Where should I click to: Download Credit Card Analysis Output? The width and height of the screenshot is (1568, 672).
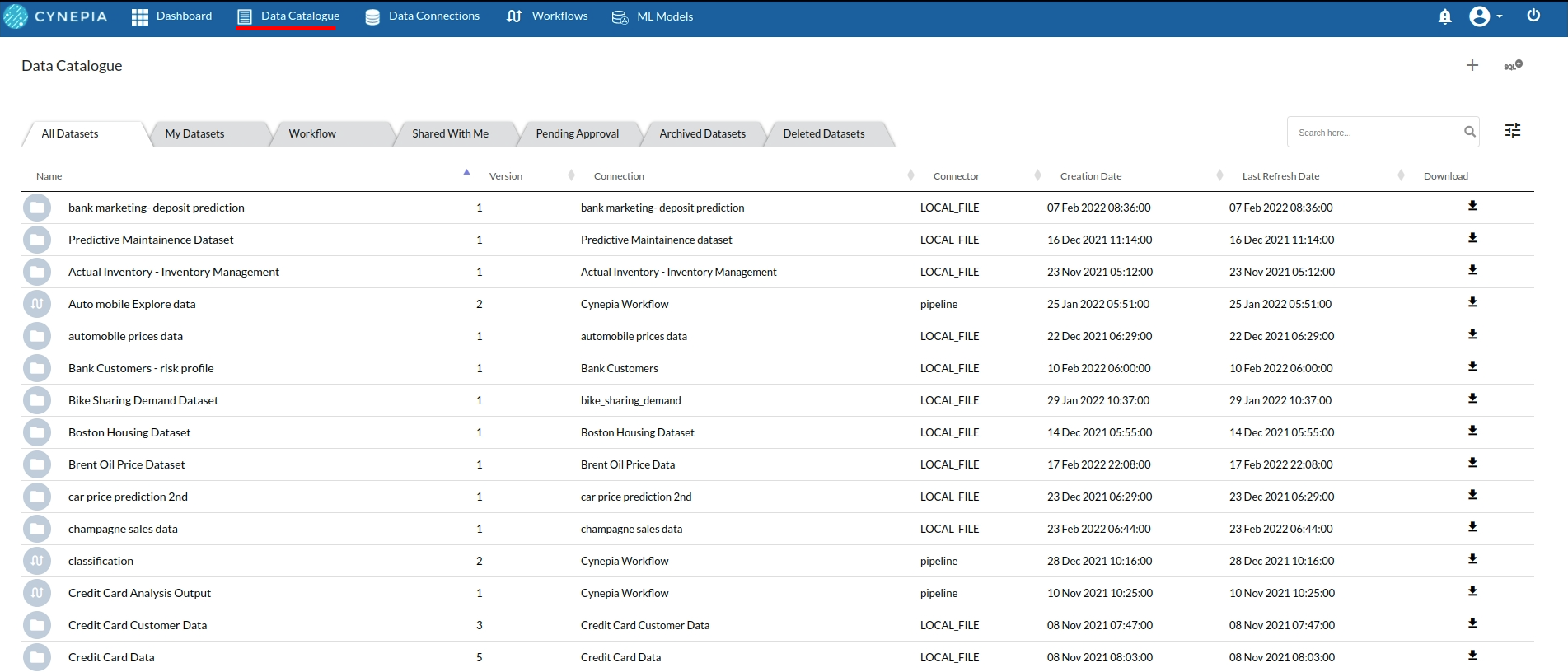click(x=1472, y=591)
